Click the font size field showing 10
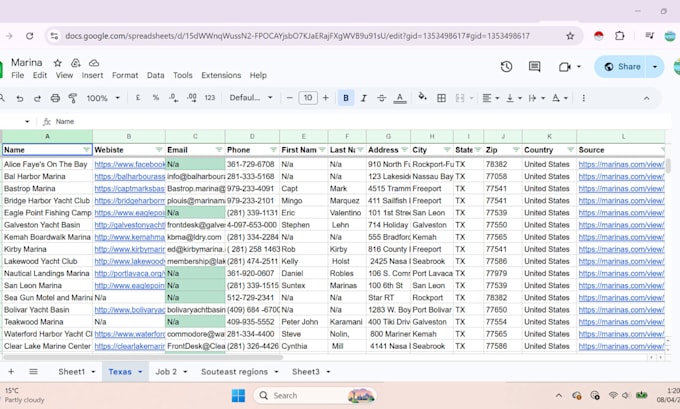The height and width of the screenshot is (409, 680). coord(308,98)
